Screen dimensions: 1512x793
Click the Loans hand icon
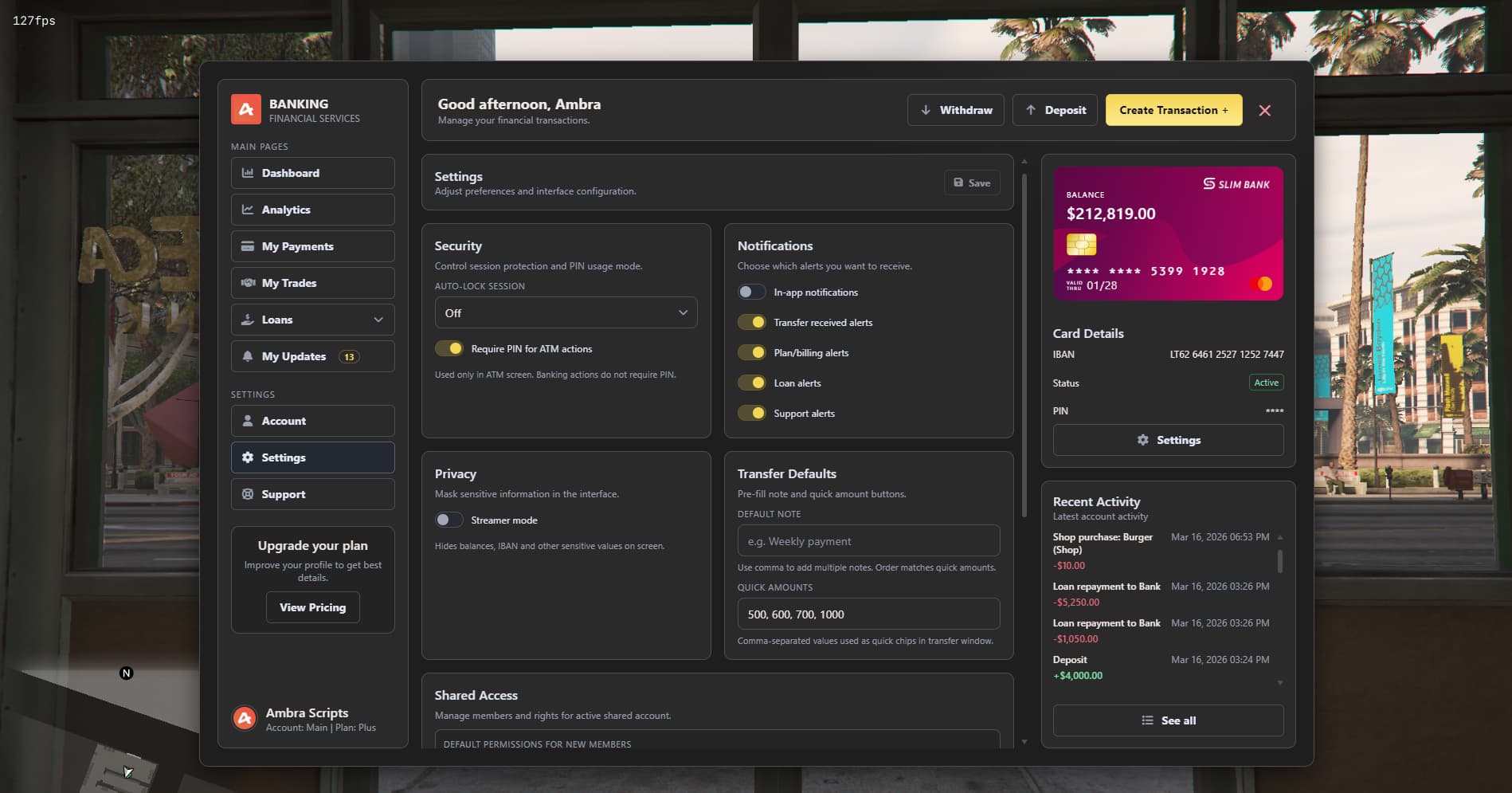tap(248, 320)
